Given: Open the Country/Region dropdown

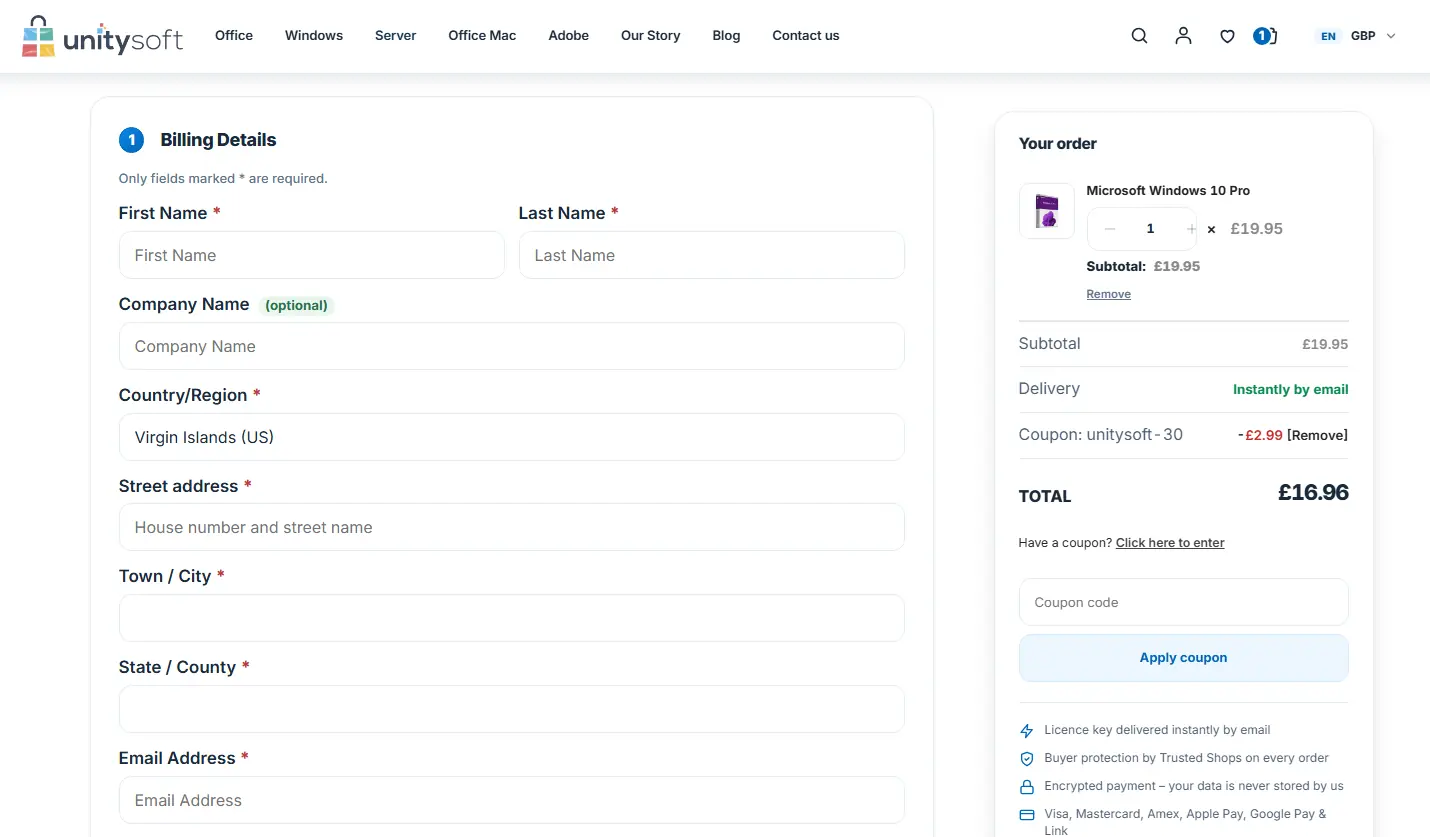Looking at the screenshot, I should click(511, 437).
